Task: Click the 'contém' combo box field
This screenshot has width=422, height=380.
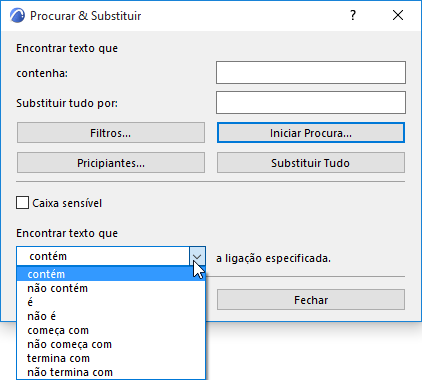Action: point(103,256)
